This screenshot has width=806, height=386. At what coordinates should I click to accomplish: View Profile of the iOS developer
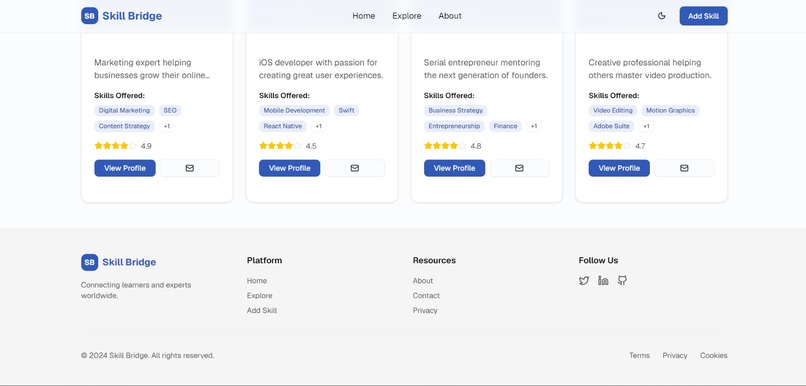point(289,168)
